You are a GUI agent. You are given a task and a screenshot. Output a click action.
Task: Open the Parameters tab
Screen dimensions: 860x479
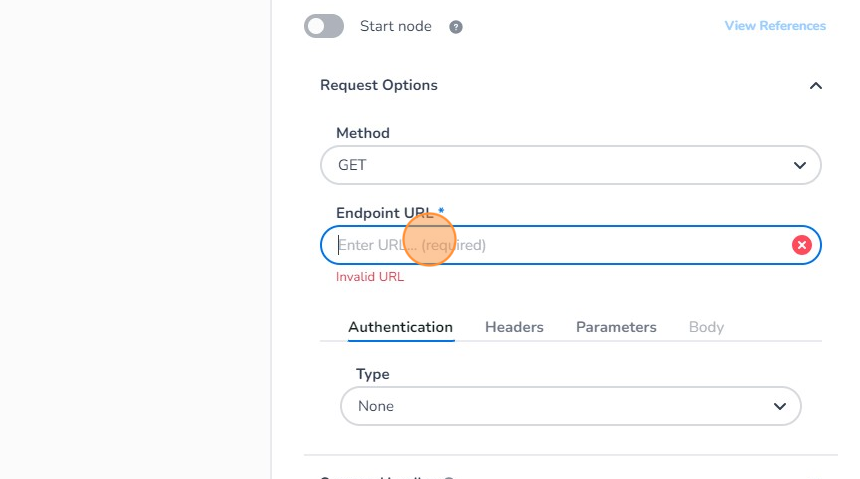(x=616, y=327)
